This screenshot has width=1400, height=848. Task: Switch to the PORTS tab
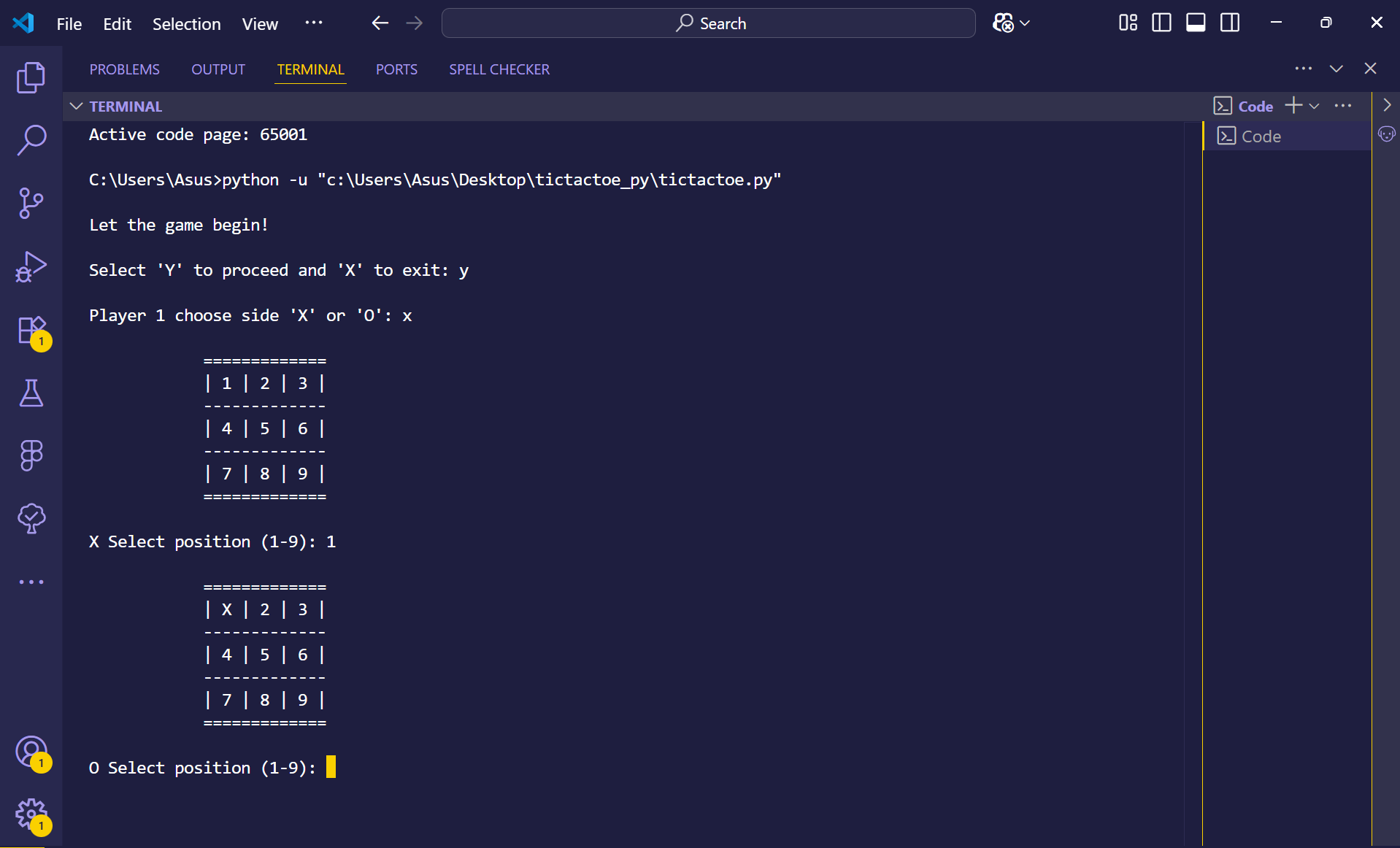coord(396,69)
